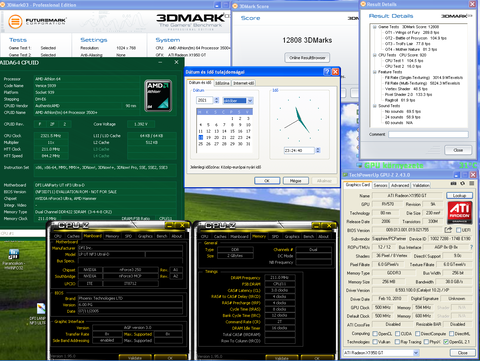The image size is (480, 361).
Task: Click the ATI Radeon logo in GPU-Z
Action: 460,212
